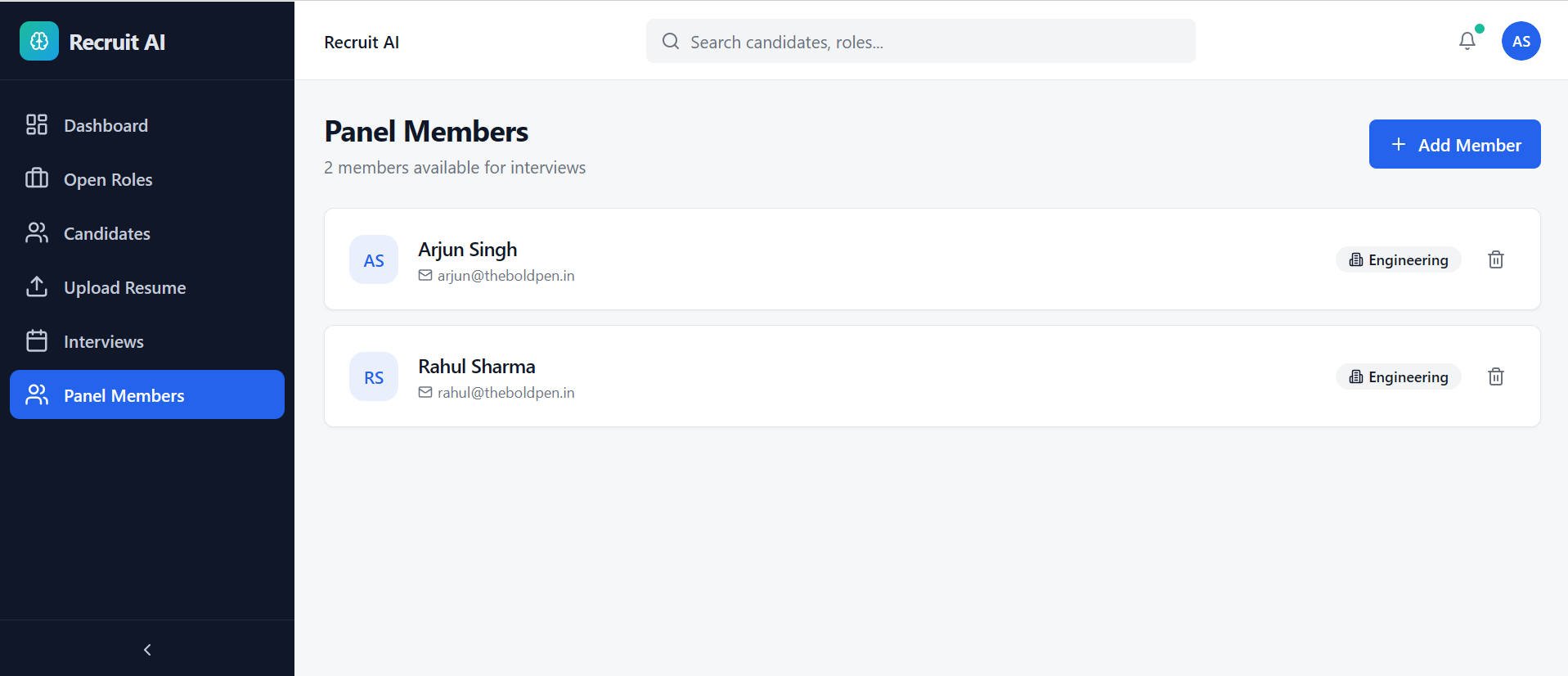1568x676 pixels.
Task: Go to Dashboard in sidebar
Action: (106, 126)
